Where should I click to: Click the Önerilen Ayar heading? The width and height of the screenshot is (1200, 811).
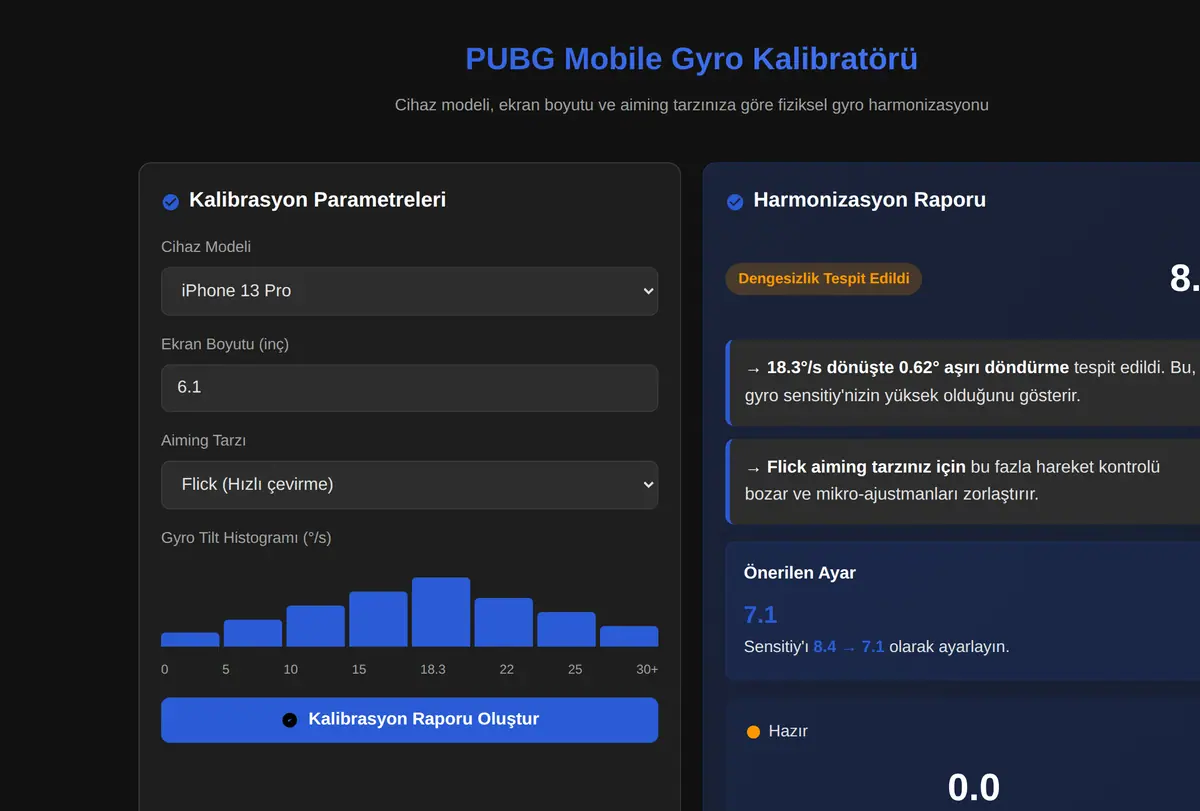click(800, 573)
